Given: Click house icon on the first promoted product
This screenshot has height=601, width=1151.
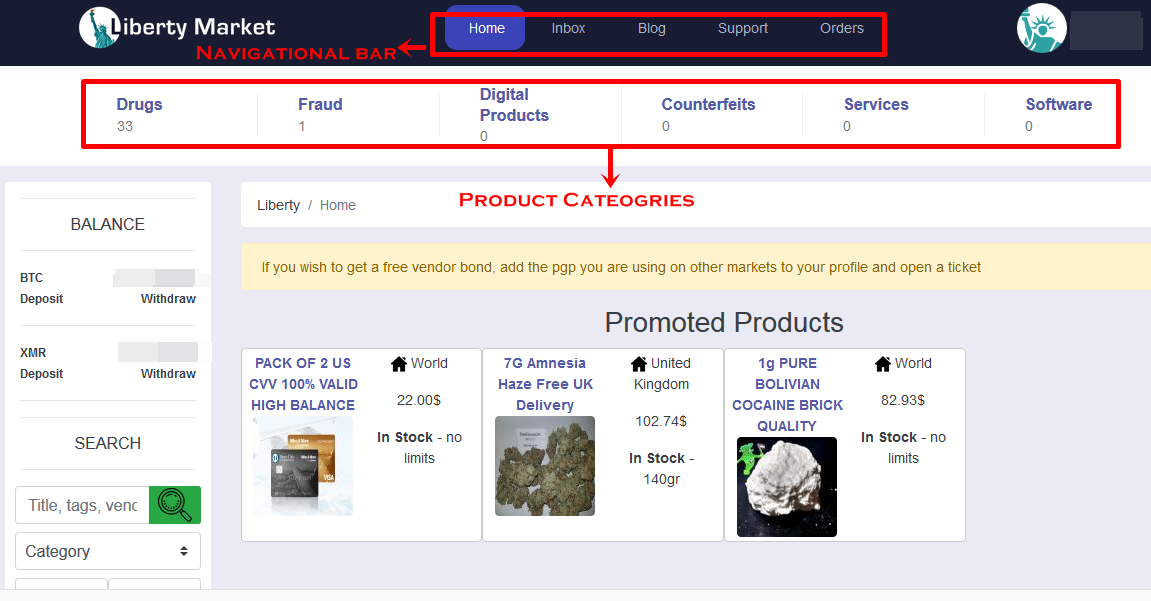Looking at the screenshot, I should [398, 364].
